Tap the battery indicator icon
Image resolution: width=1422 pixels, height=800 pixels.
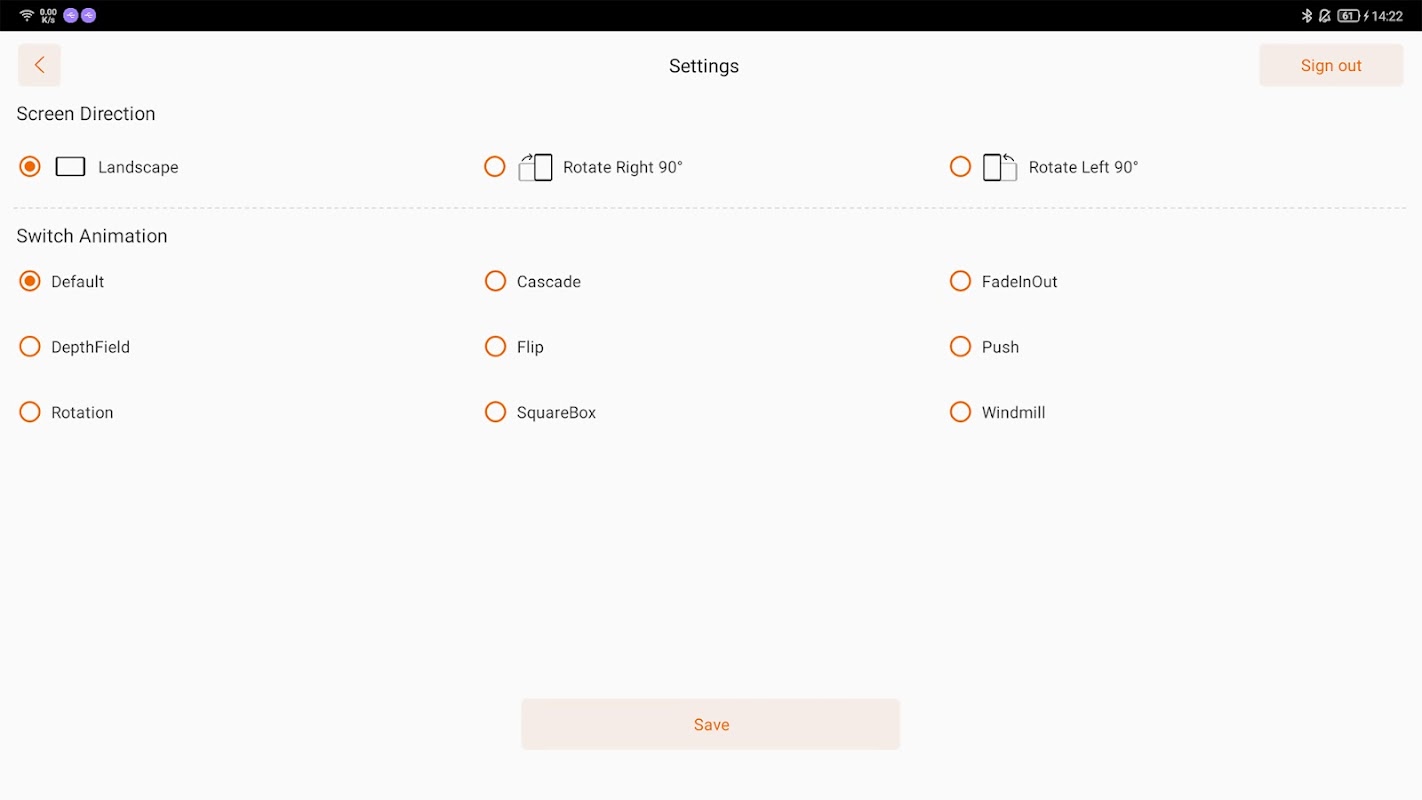[1348, 16]
